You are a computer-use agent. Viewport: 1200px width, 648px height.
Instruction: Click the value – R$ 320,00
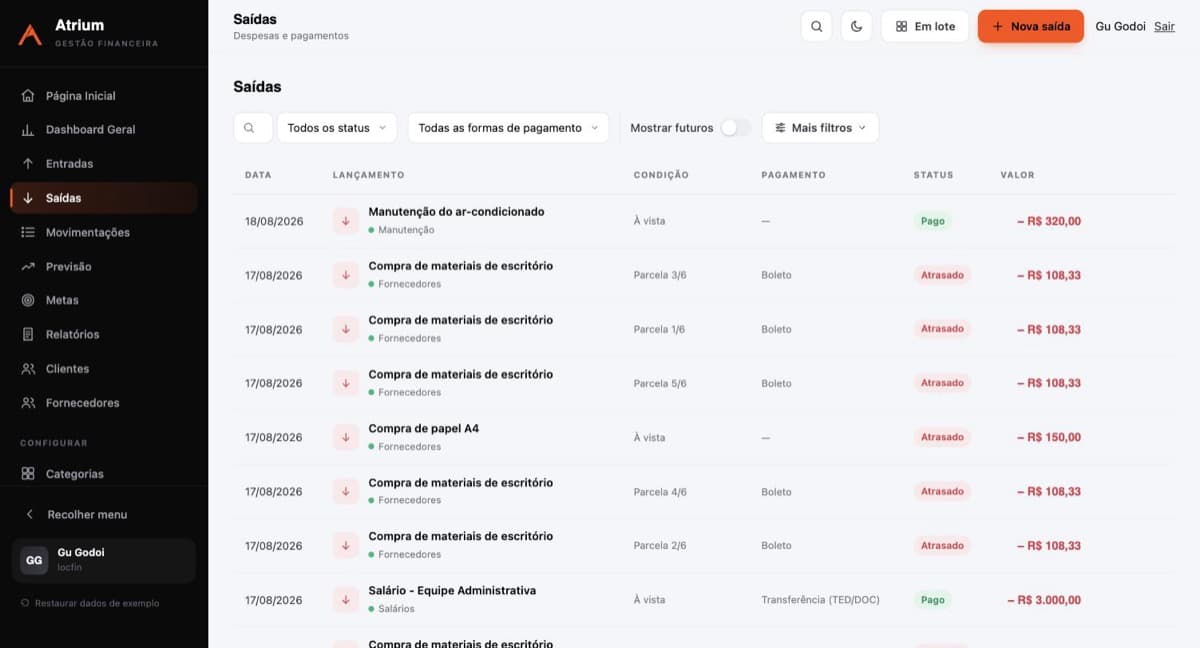click(1049, 221)
